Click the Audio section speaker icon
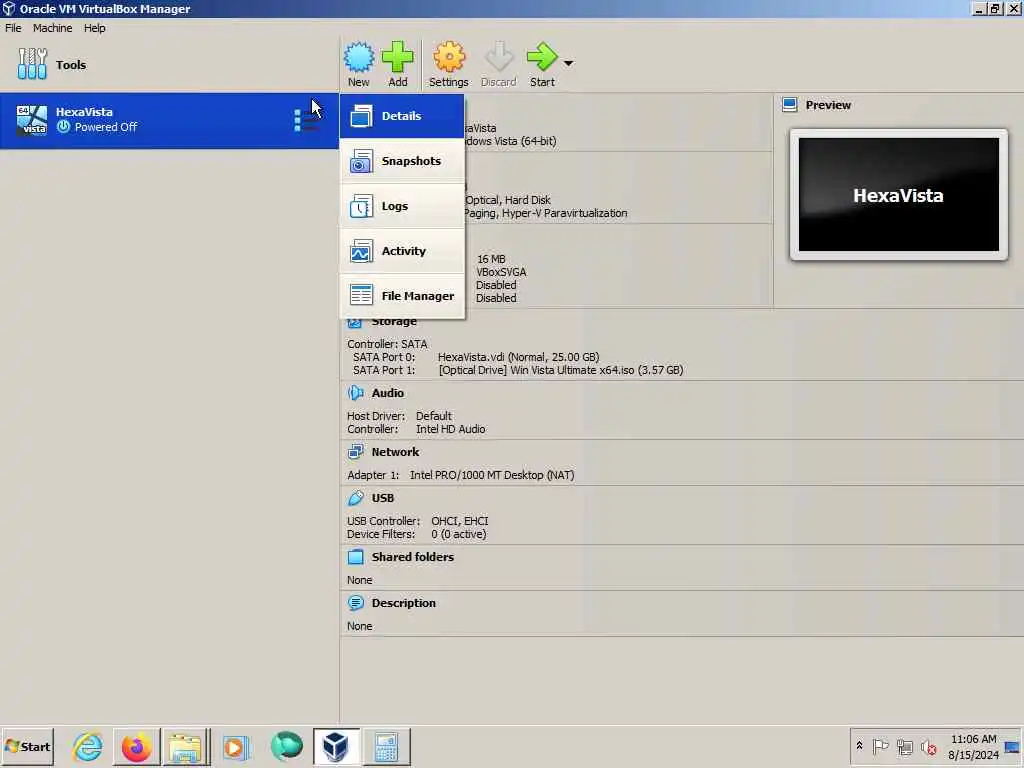1024x768 pixels. (356, 392)
